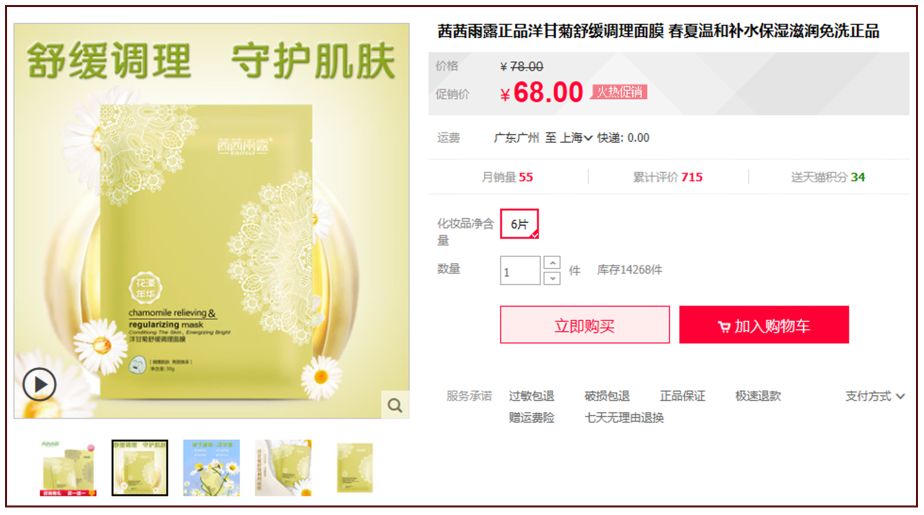924x515 pixels.
Task: Play the product video
Action: 39,384
